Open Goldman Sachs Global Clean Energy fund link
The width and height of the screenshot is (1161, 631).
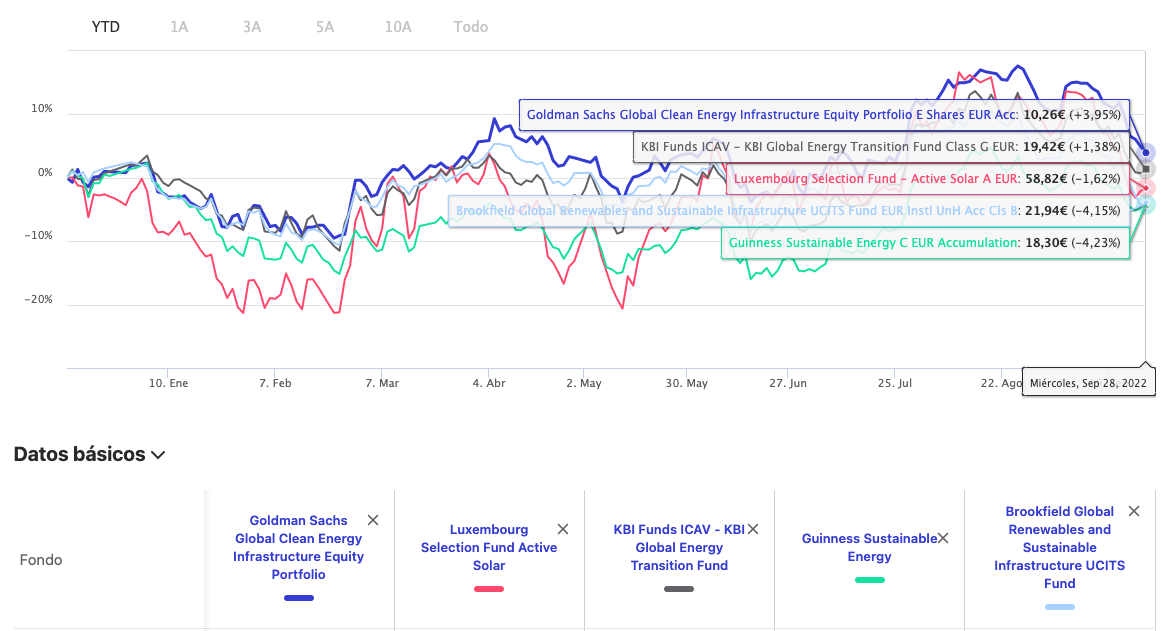click(x=299, y=547)
